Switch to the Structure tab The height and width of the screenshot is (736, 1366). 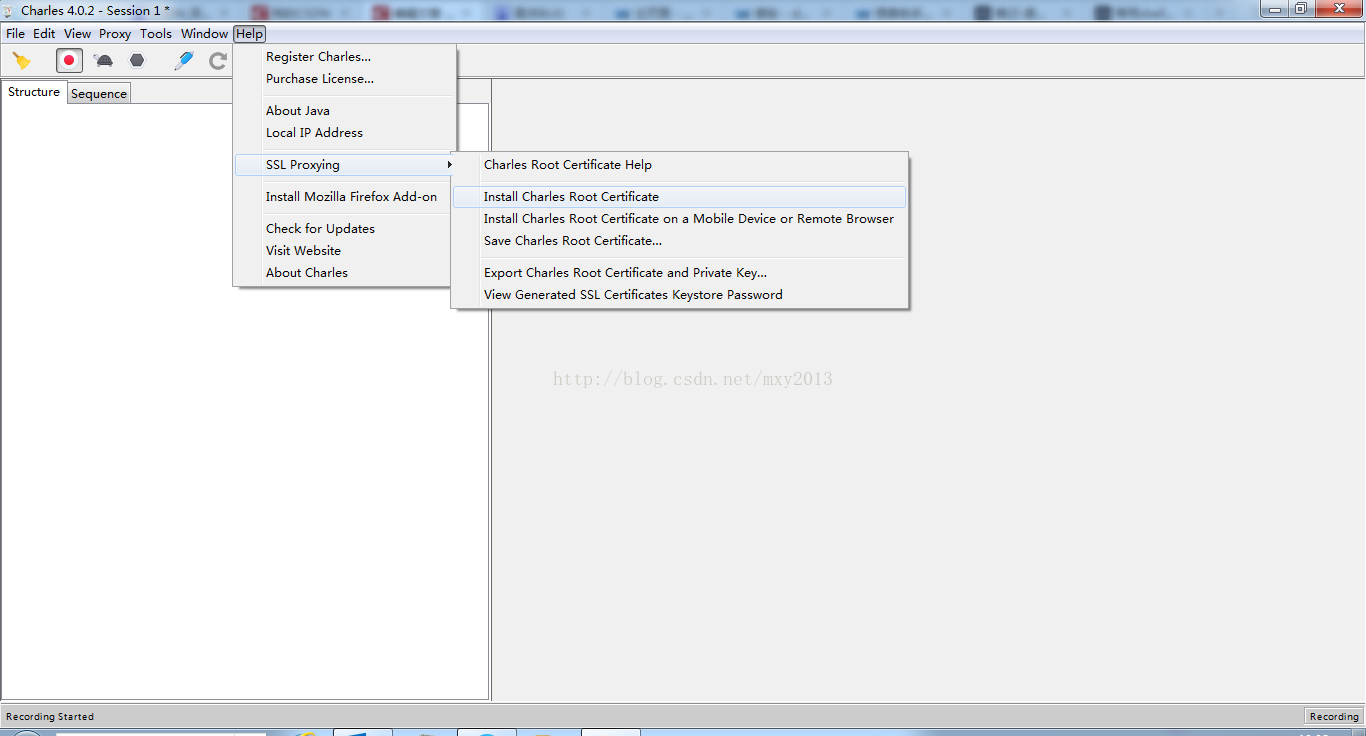(x=34, y=92)
